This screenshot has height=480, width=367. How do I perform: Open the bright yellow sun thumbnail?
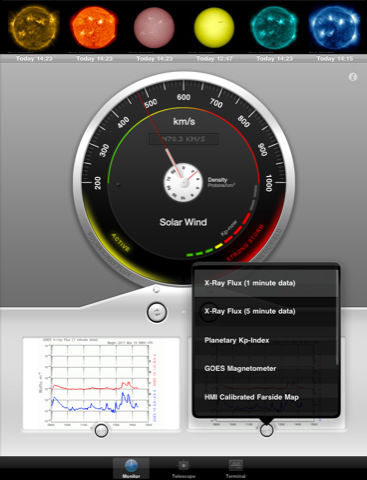(214, 28)
